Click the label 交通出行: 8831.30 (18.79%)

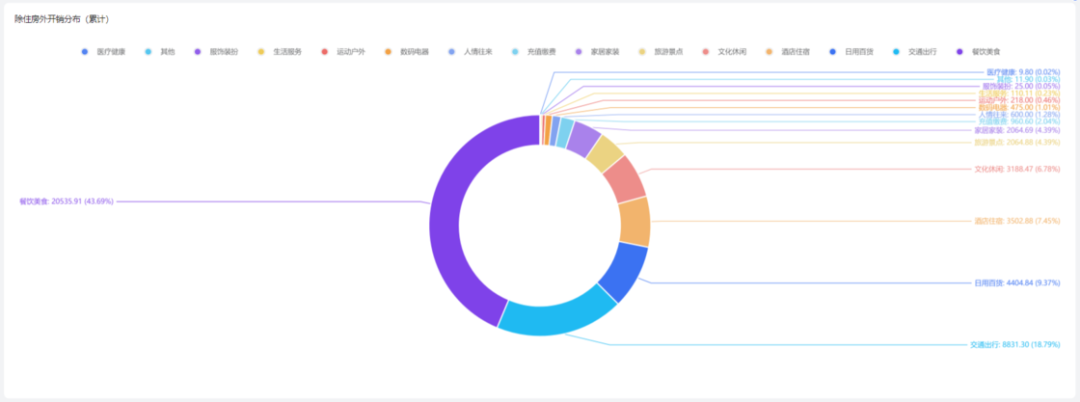tap(1015, 345)
